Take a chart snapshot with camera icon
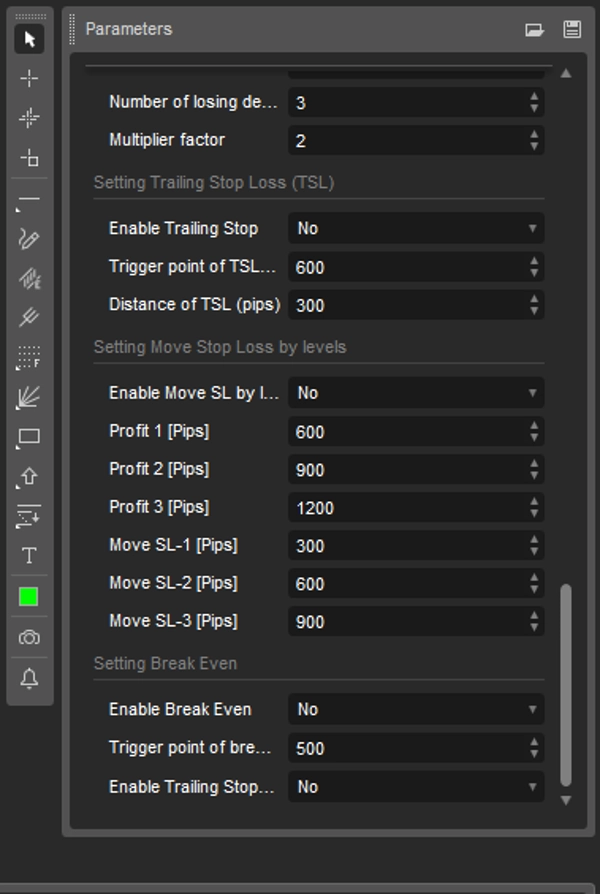The image size is (600, 894). (29, 637)
